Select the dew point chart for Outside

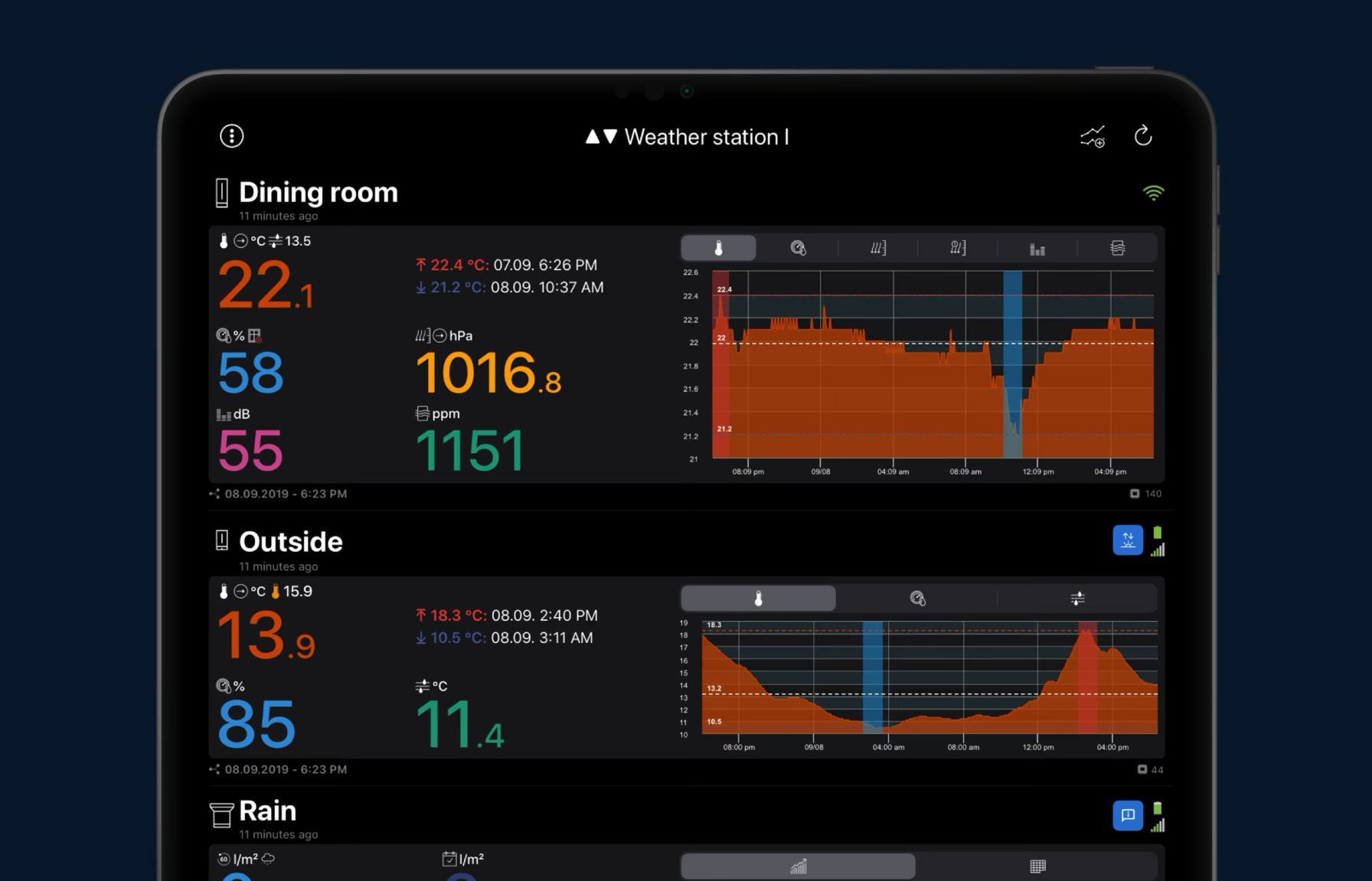pyautogui.click(x=1080, y=598)
